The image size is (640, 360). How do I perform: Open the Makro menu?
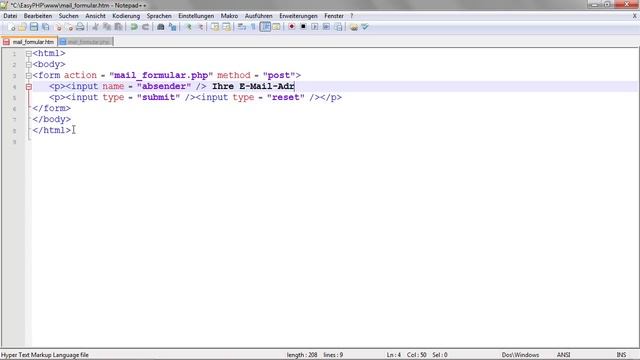pos(229,16)
